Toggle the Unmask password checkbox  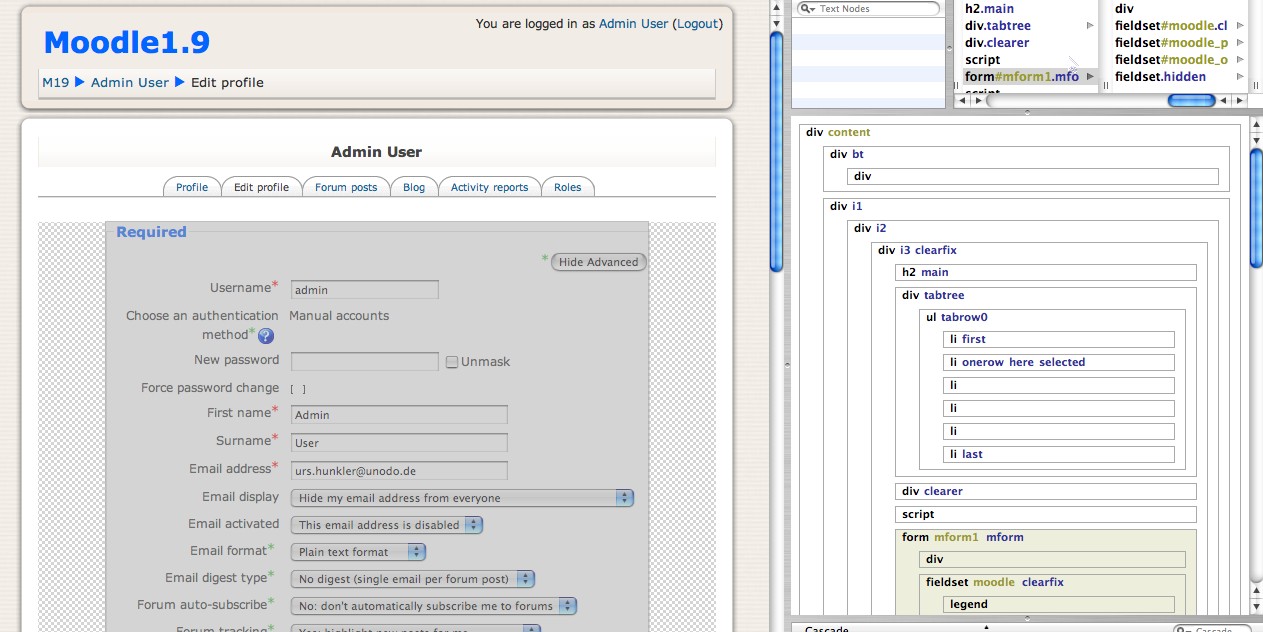[x=452, y=362]
